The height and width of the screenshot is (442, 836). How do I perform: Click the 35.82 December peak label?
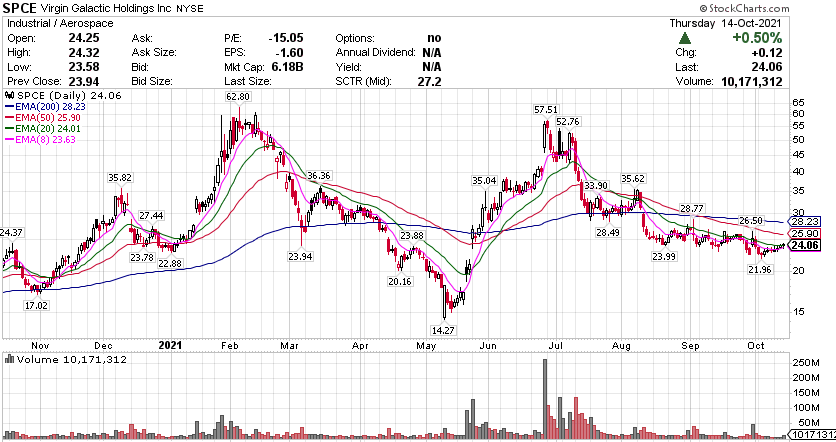[119, 178]
